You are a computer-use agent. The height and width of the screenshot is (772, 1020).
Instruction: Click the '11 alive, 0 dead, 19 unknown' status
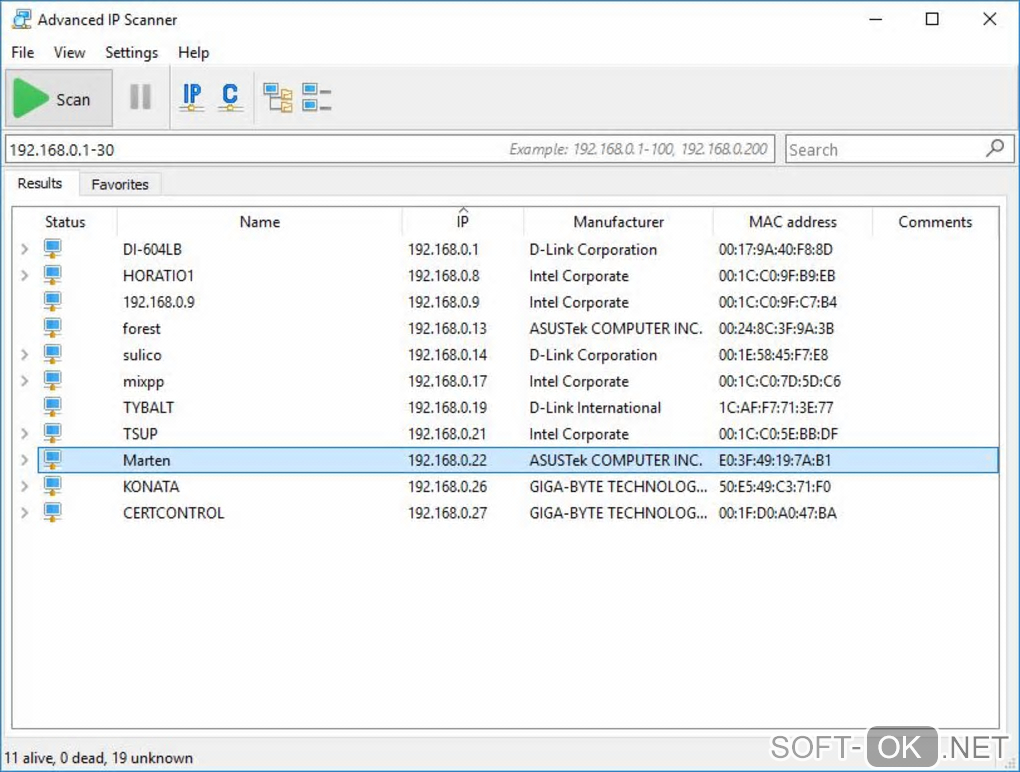(x=99, y=758)
